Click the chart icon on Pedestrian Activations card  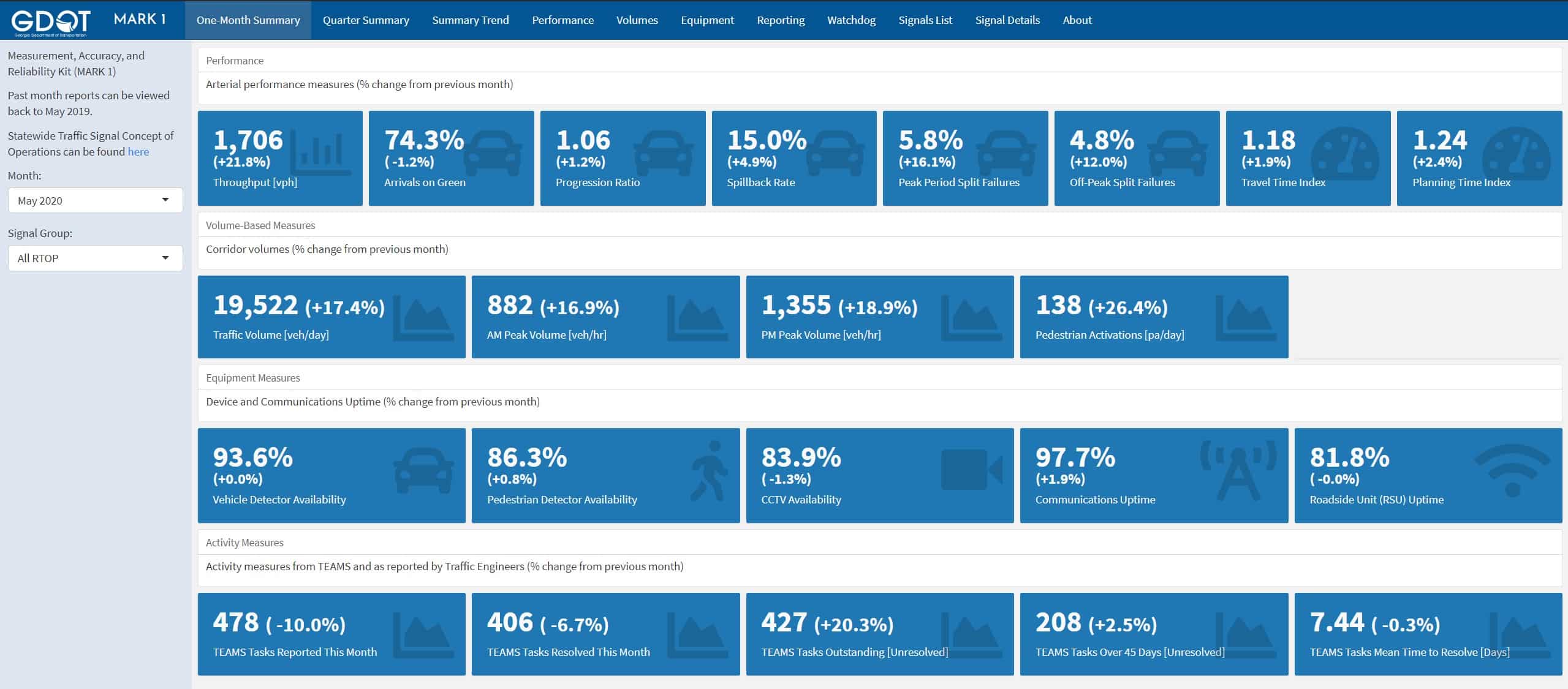1246,318
